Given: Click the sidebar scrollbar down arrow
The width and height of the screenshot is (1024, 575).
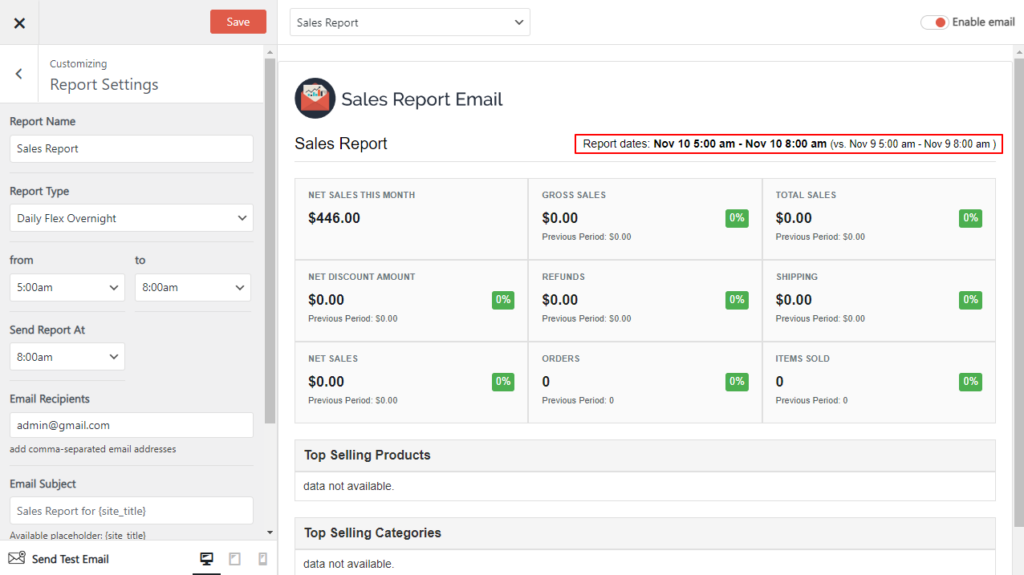Looking at the screenshot, I should (270, 533).
